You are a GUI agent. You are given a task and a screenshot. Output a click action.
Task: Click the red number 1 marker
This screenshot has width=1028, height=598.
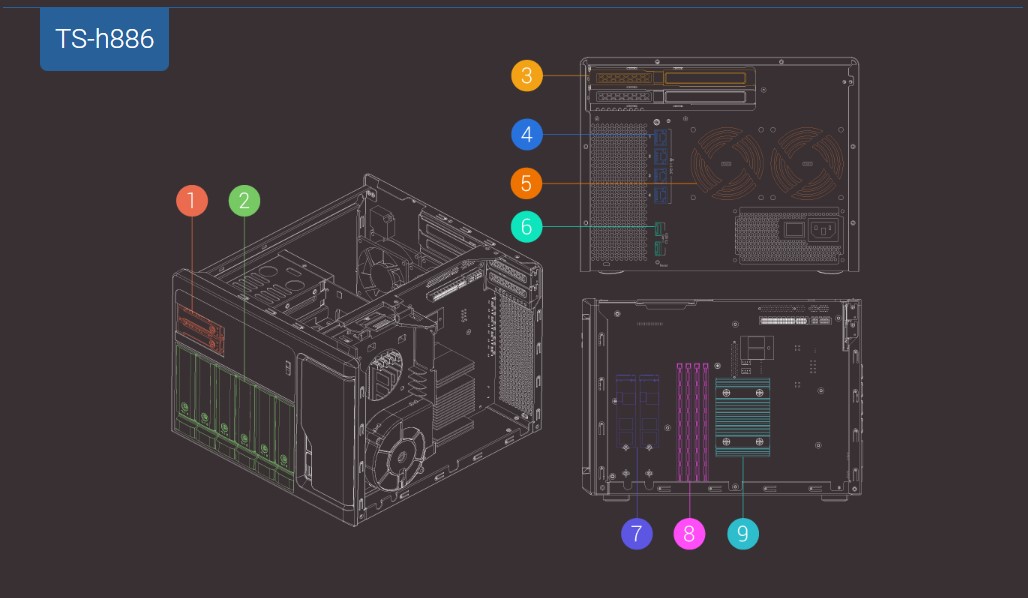pos(191,201)
